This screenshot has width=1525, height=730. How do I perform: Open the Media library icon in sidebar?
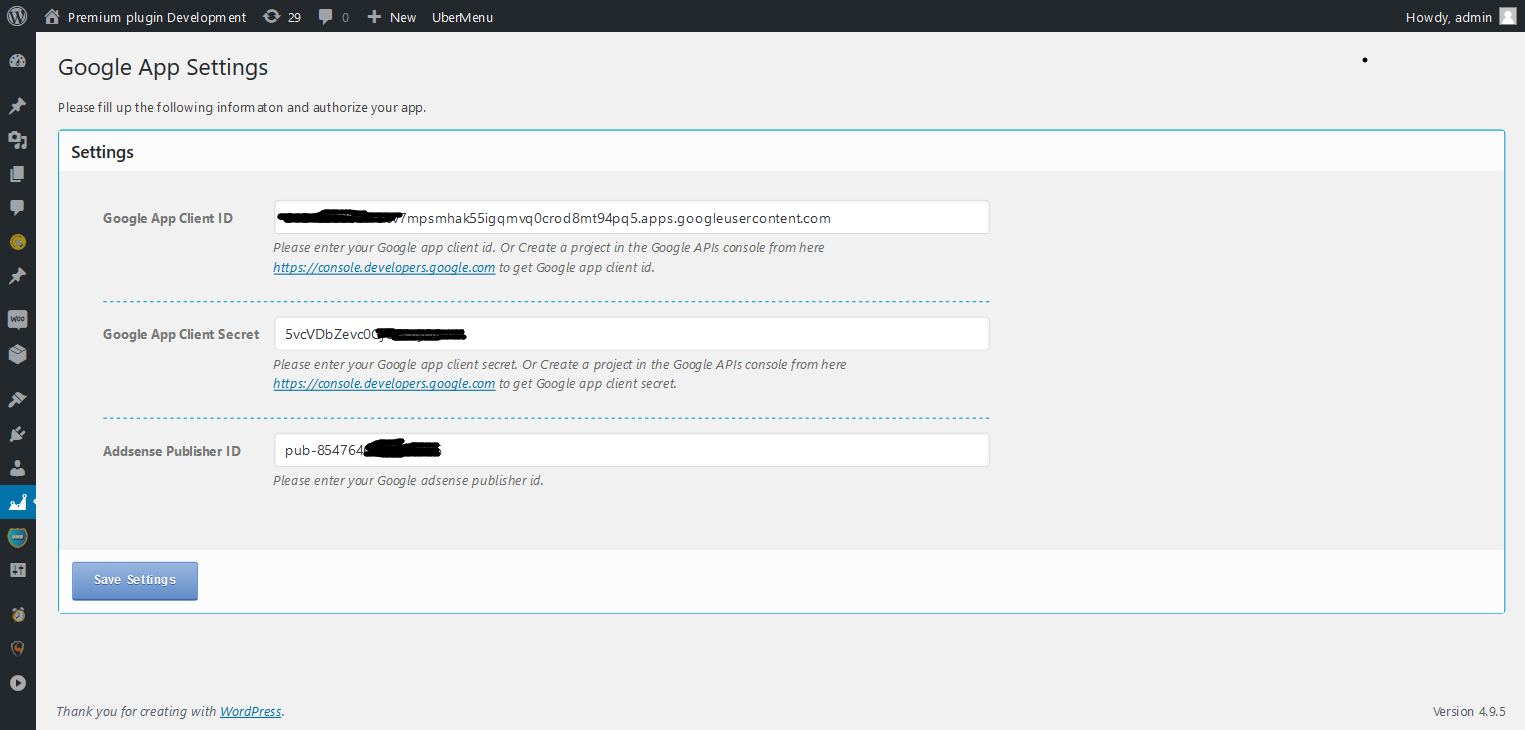click(17, 140)
